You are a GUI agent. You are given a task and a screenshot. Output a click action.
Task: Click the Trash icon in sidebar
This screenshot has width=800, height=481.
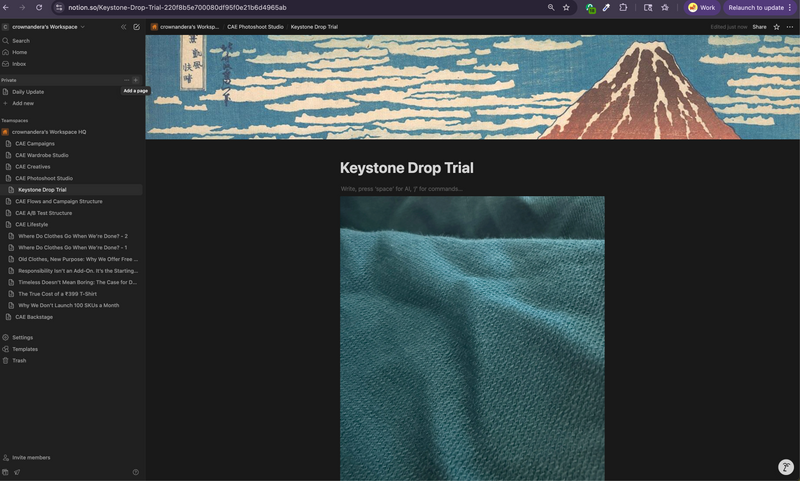tap(19, 360)
